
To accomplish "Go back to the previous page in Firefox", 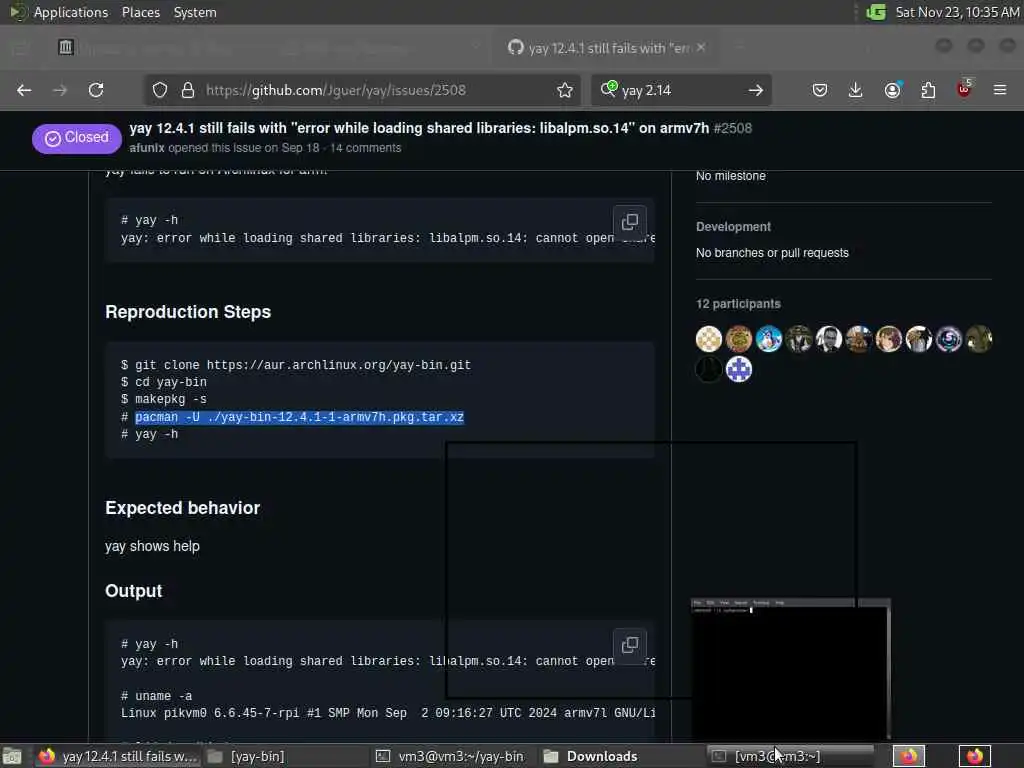I will click(x=24, y=90).
